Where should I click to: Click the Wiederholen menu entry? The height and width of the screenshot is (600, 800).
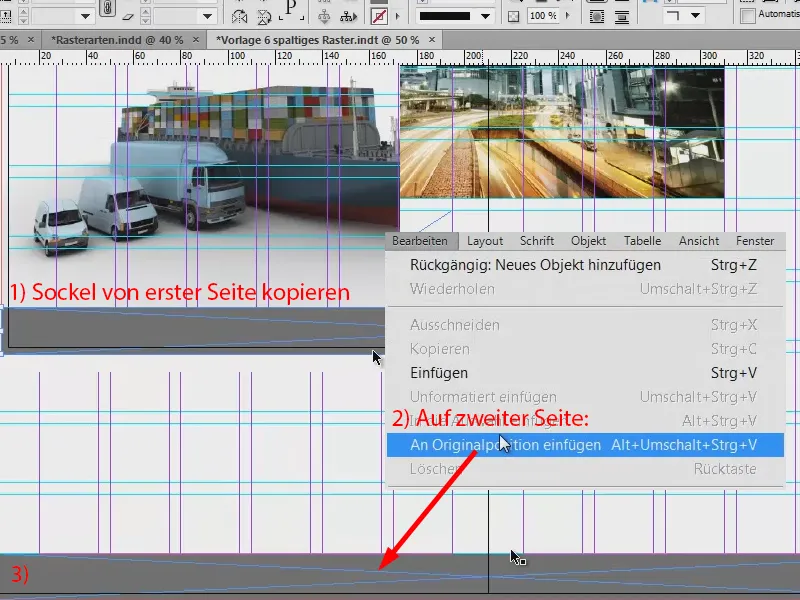[585, 289]
